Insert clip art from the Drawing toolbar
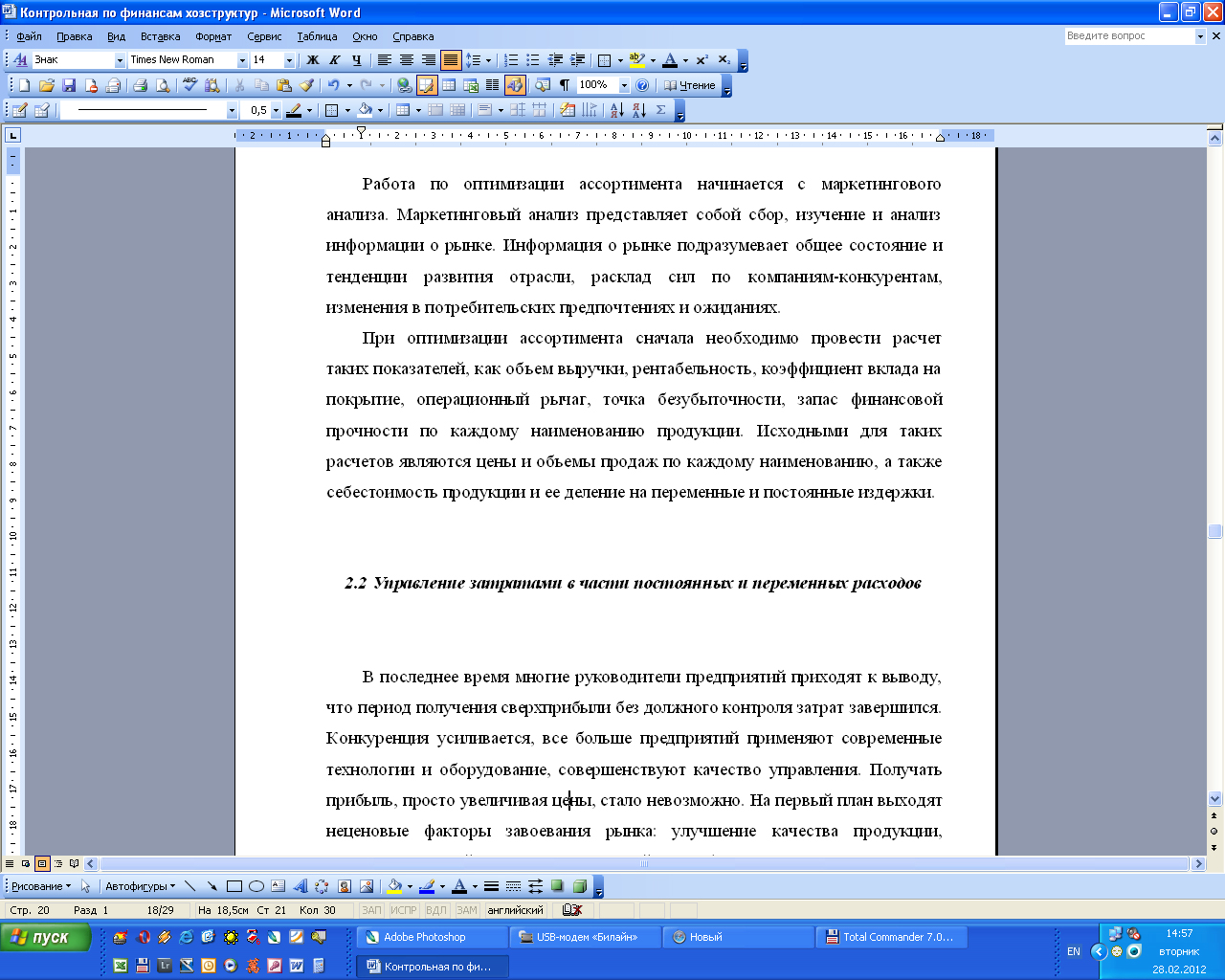Image resolution: width=1225 pixels, height=980 pixels. 345,886
